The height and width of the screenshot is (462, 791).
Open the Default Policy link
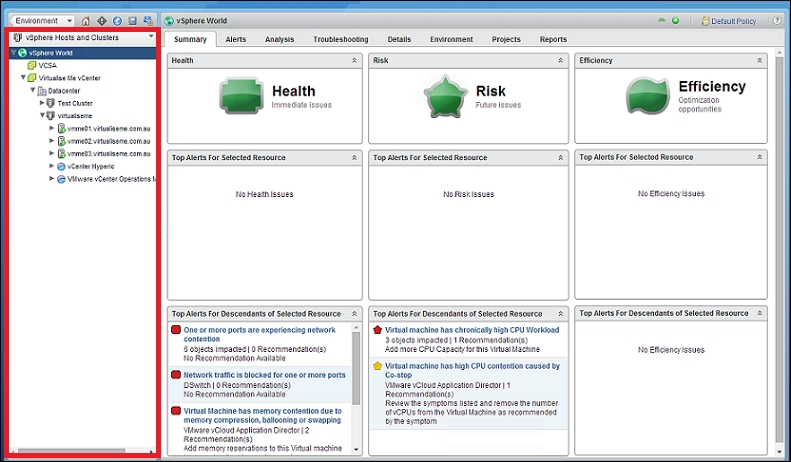tap(733, 21)
